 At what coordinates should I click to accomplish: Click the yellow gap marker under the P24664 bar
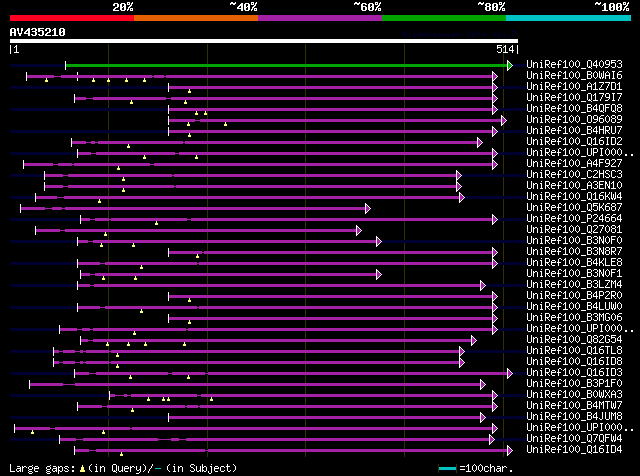point(156,223)
